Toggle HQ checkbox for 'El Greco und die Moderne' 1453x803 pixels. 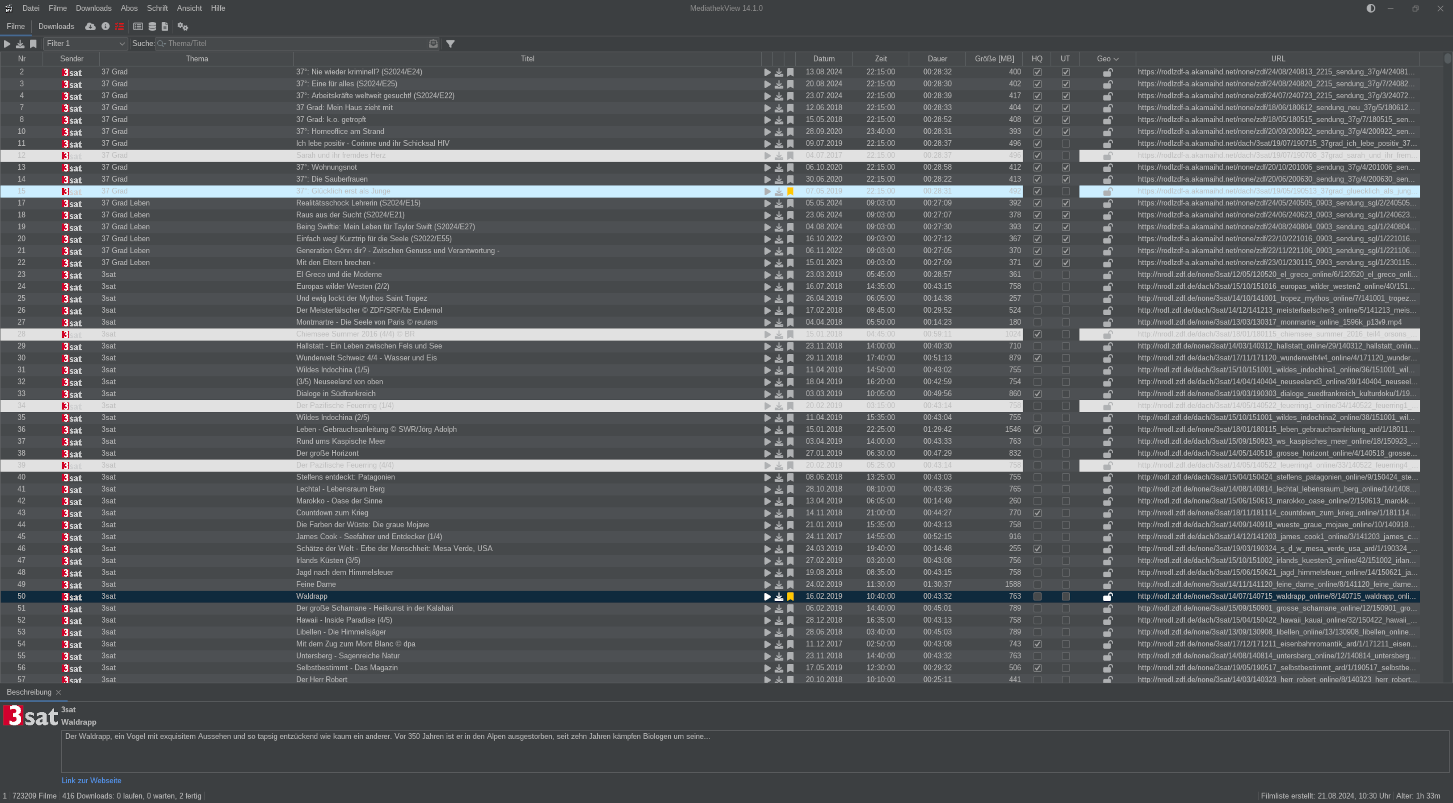click(1037, 275)
